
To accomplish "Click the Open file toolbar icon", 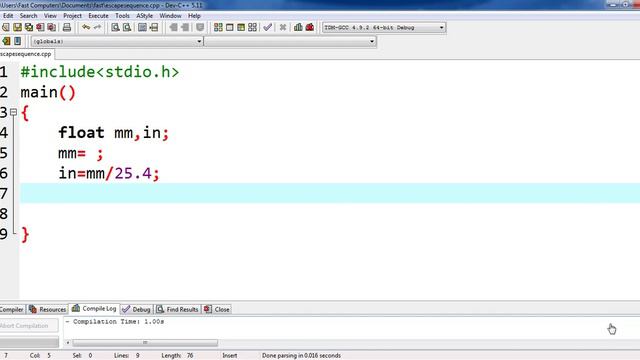I will click(6, 27).
